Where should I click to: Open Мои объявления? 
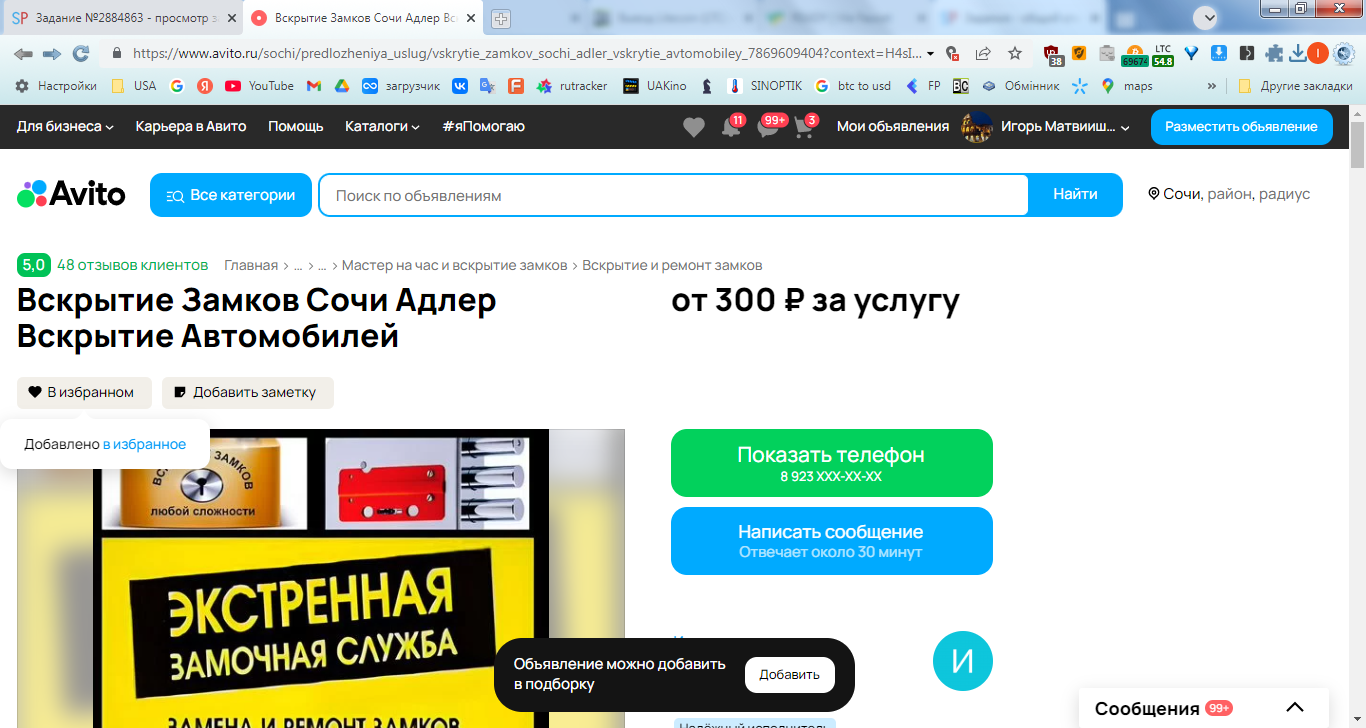coord(893,127)
